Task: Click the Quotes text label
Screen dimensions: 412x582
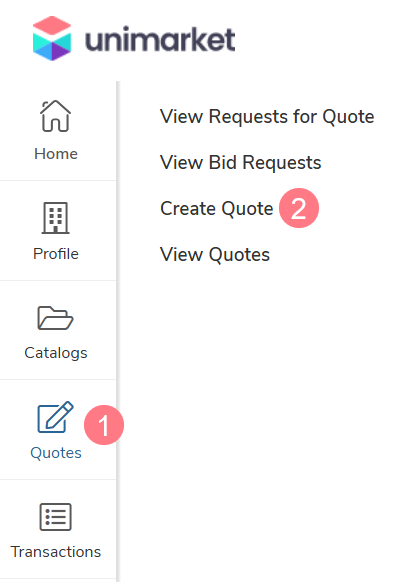Action: click(56, 453)
